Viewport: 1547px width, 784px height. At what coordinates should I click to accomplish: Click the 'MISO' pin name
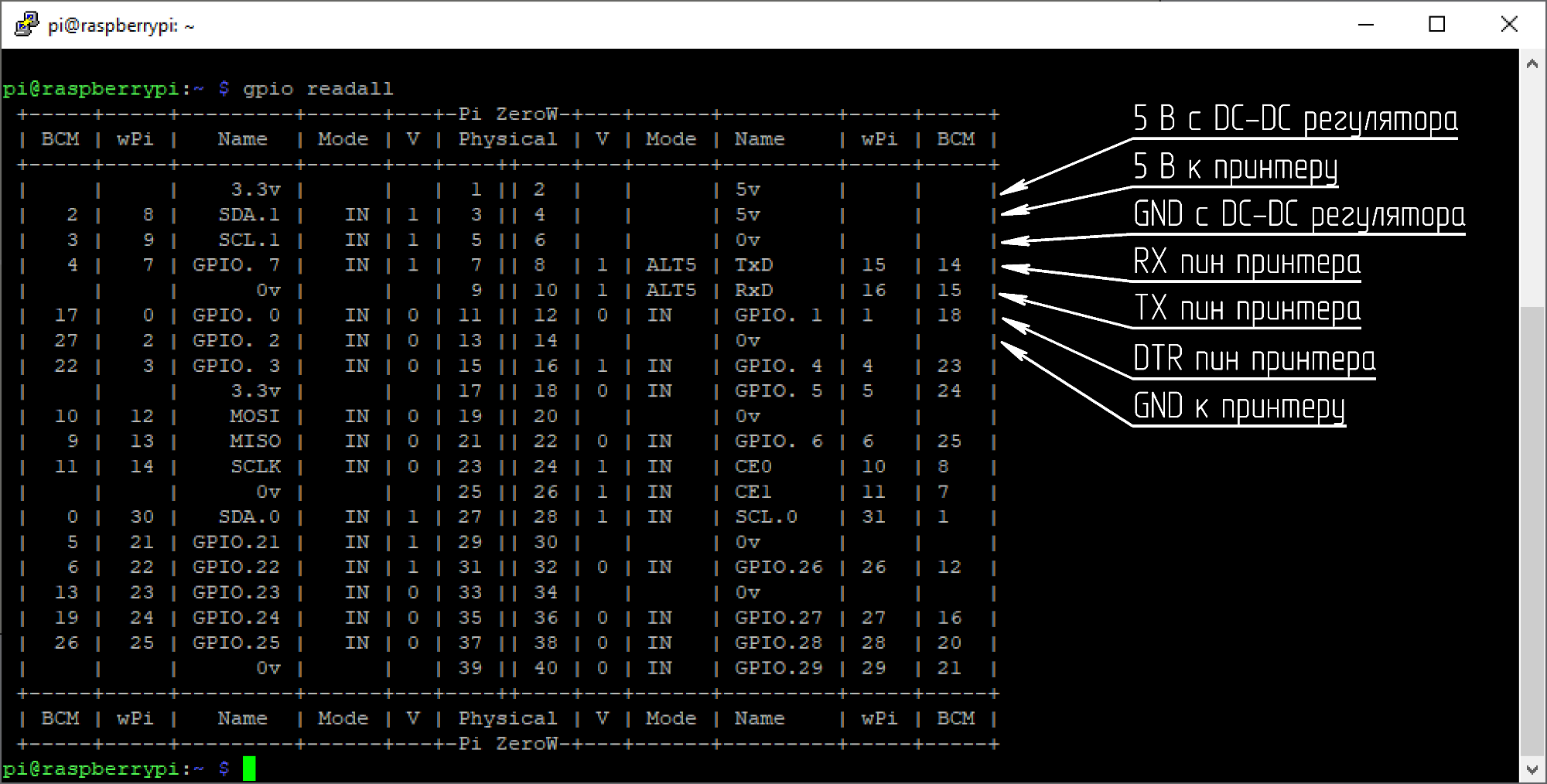tap(255, 441)
